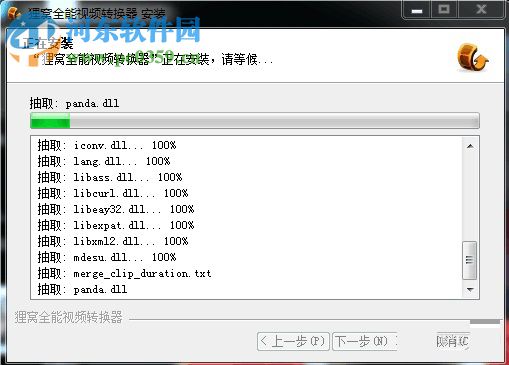Select the iconv.dll log row

(107, 145)
